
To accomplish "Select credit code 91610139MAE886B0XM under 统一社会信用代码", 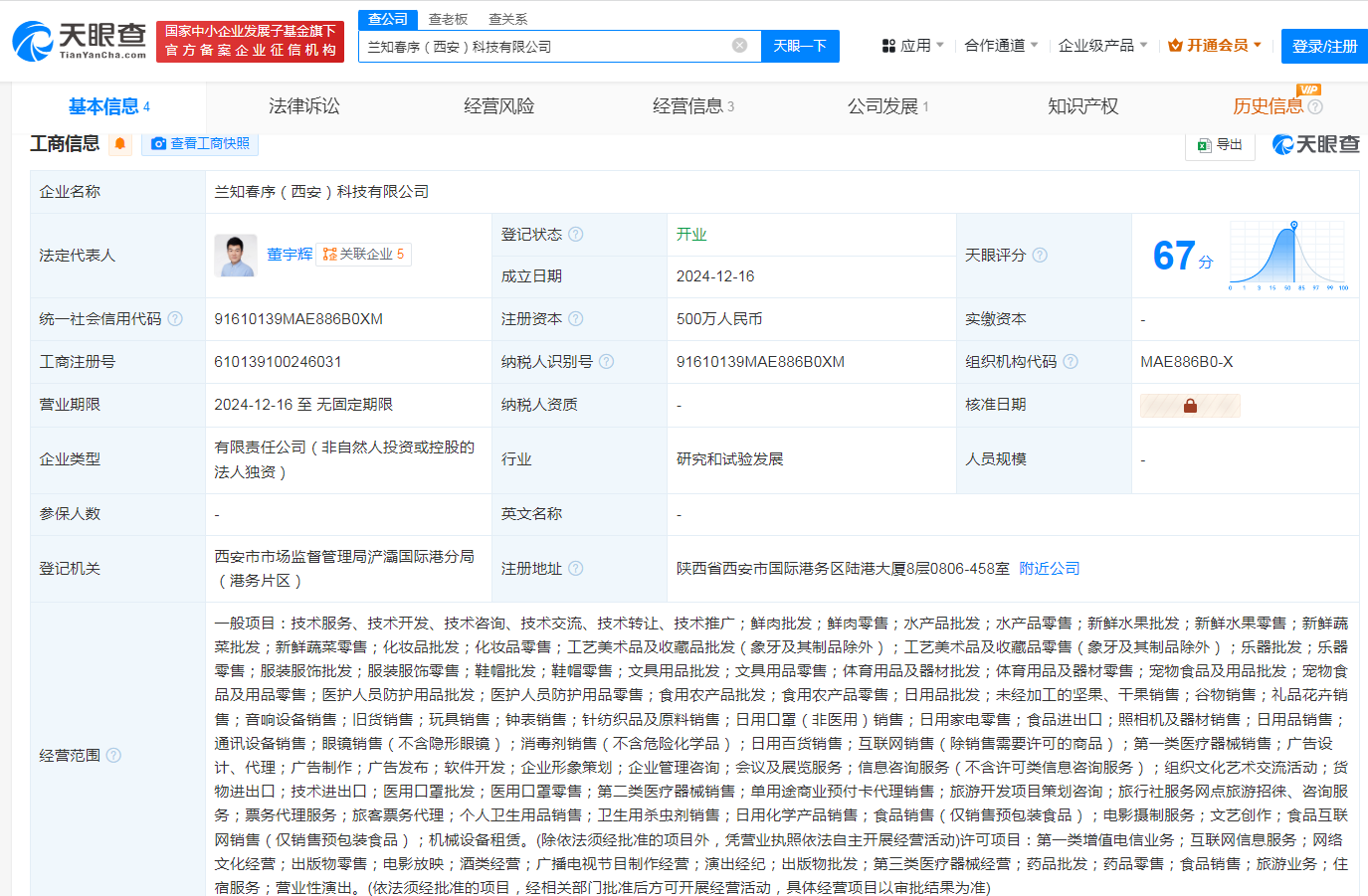I will pyautogui.click(x=298, y=319).
